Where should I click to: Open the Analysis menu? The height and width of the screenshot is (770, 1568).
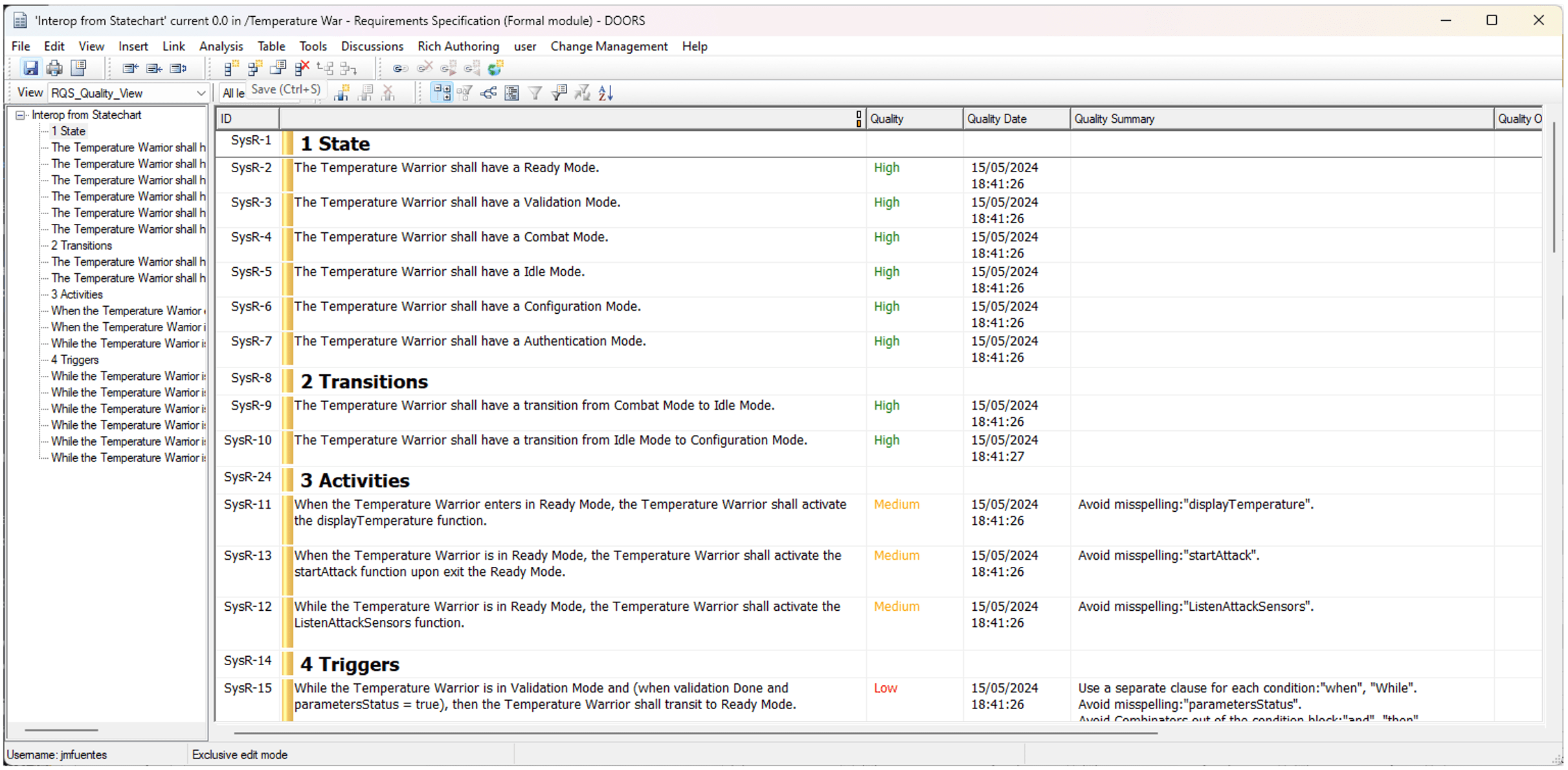(x=221, y=47)
